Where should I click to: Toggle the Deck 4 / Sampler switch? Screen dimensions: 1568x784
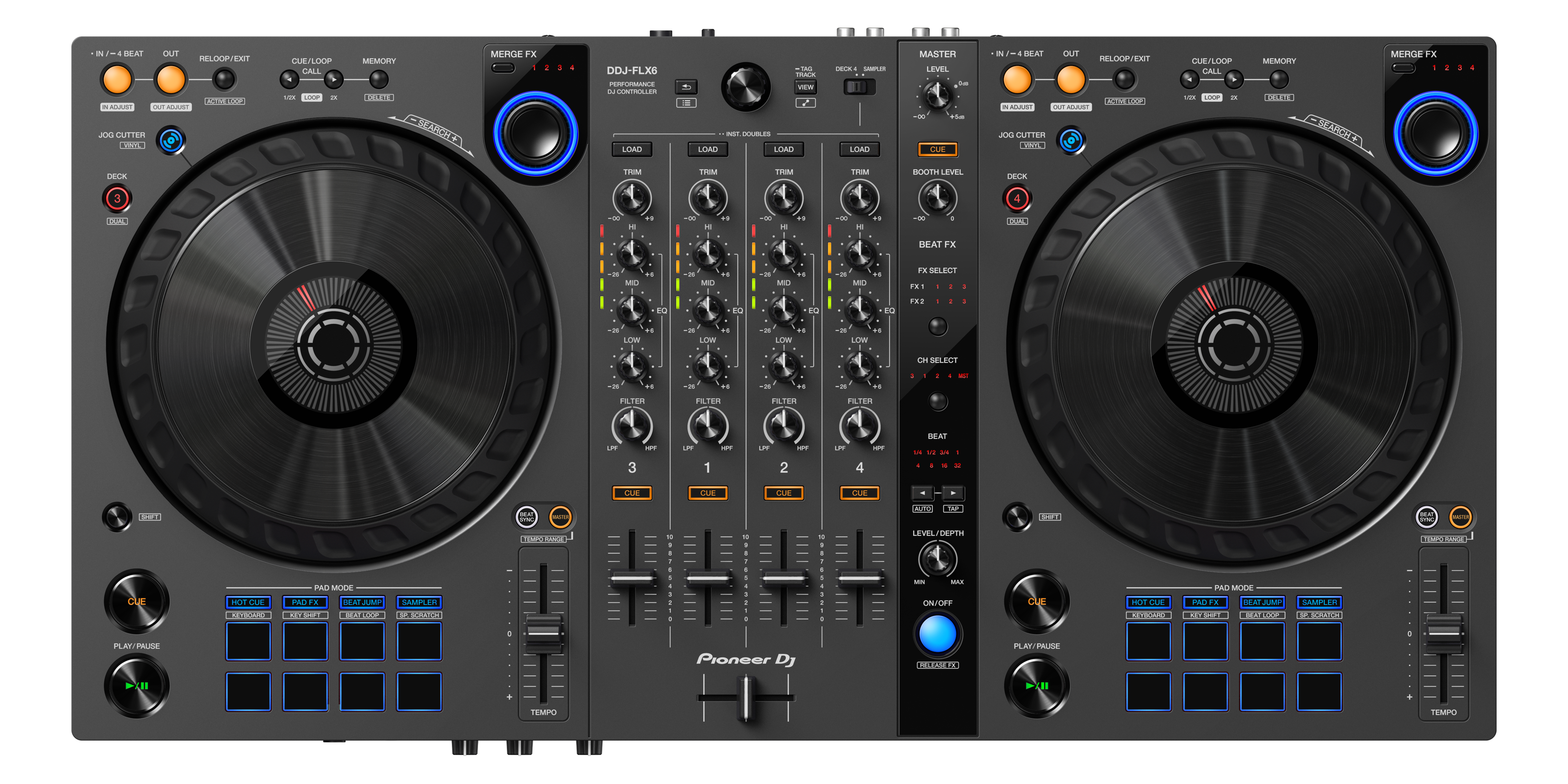[859, 87]
